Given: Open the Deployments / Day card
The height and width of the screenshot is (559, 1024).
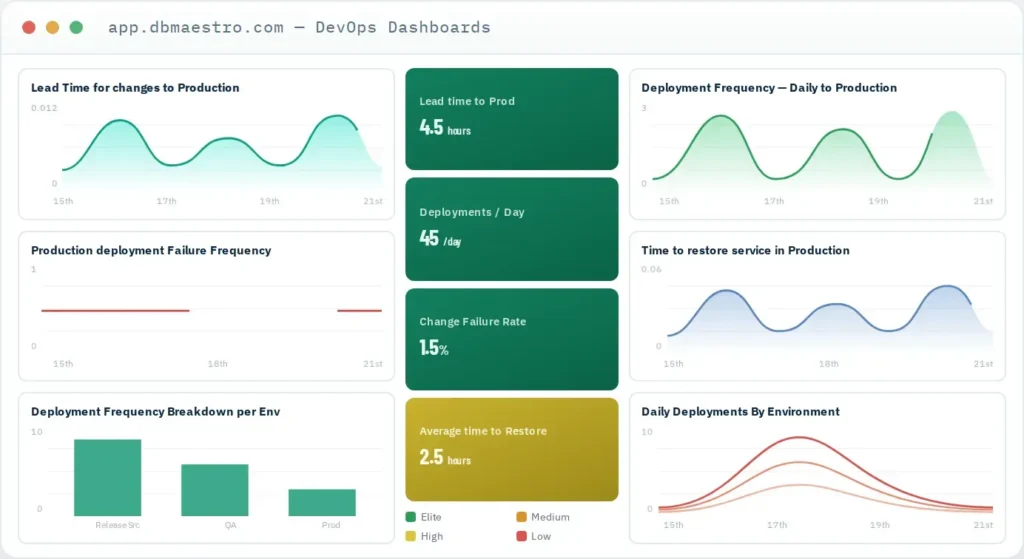Looking at the screenshot, I should pos(511,229).
